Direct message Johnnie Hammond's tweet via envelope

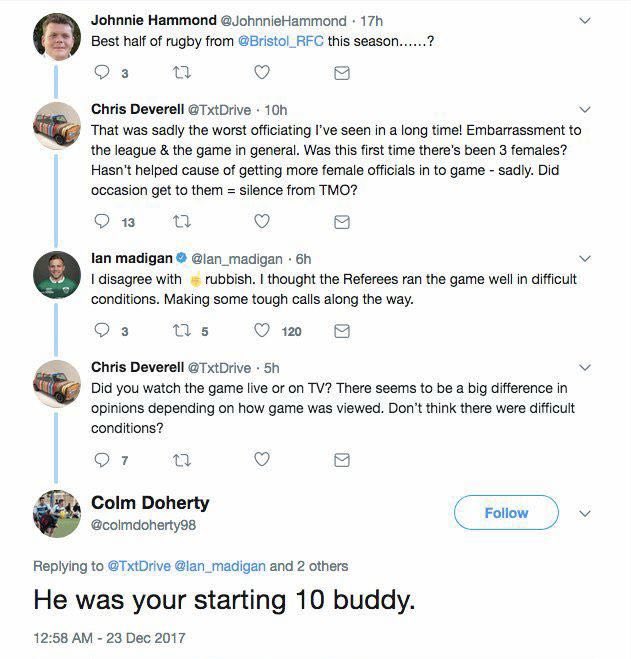tap(341, 73)
